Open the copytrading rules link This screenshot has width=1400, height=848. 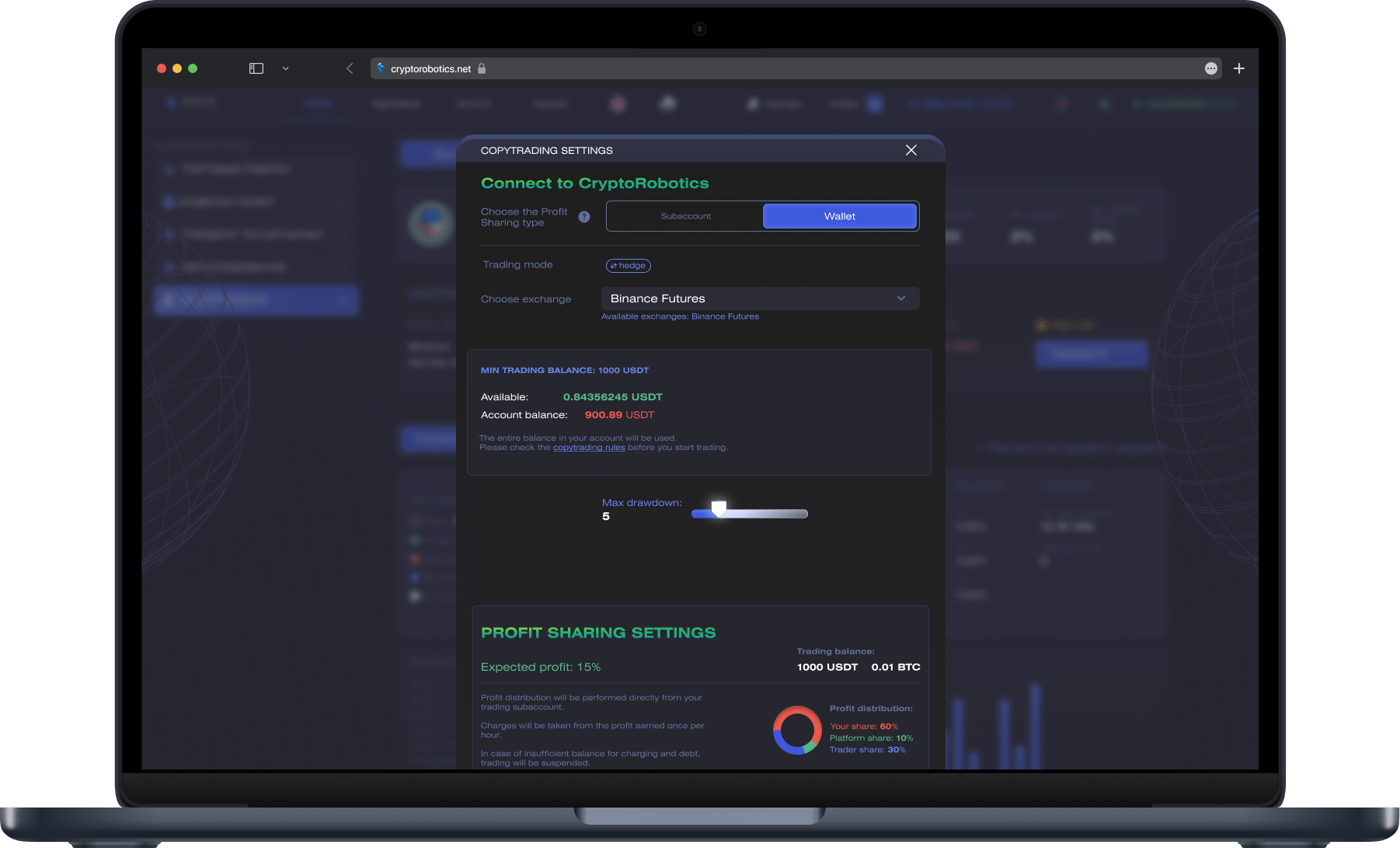click(588, 448)
